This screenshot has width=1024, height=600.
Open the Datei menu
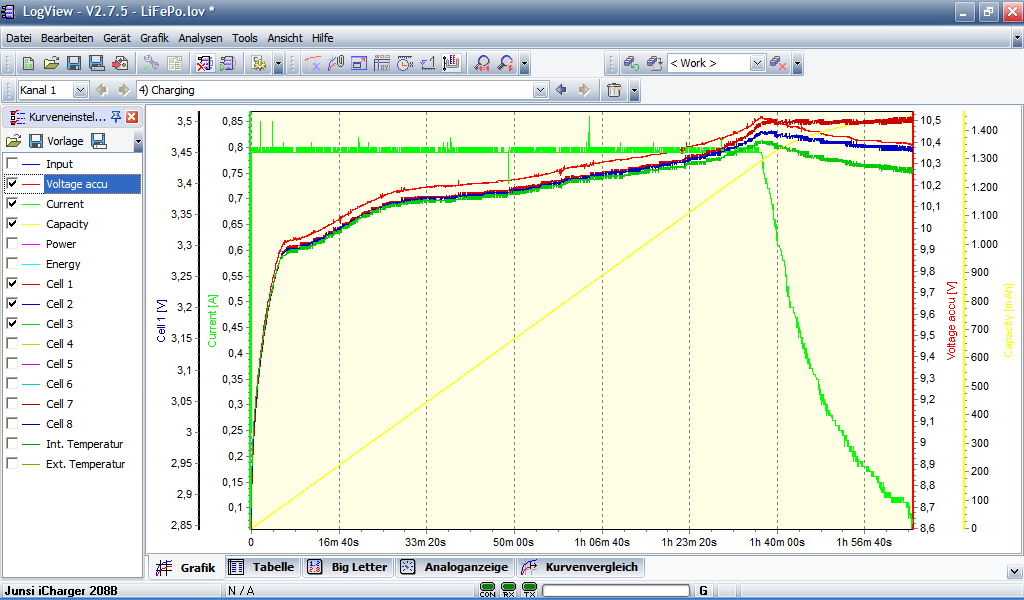(19, 38)
